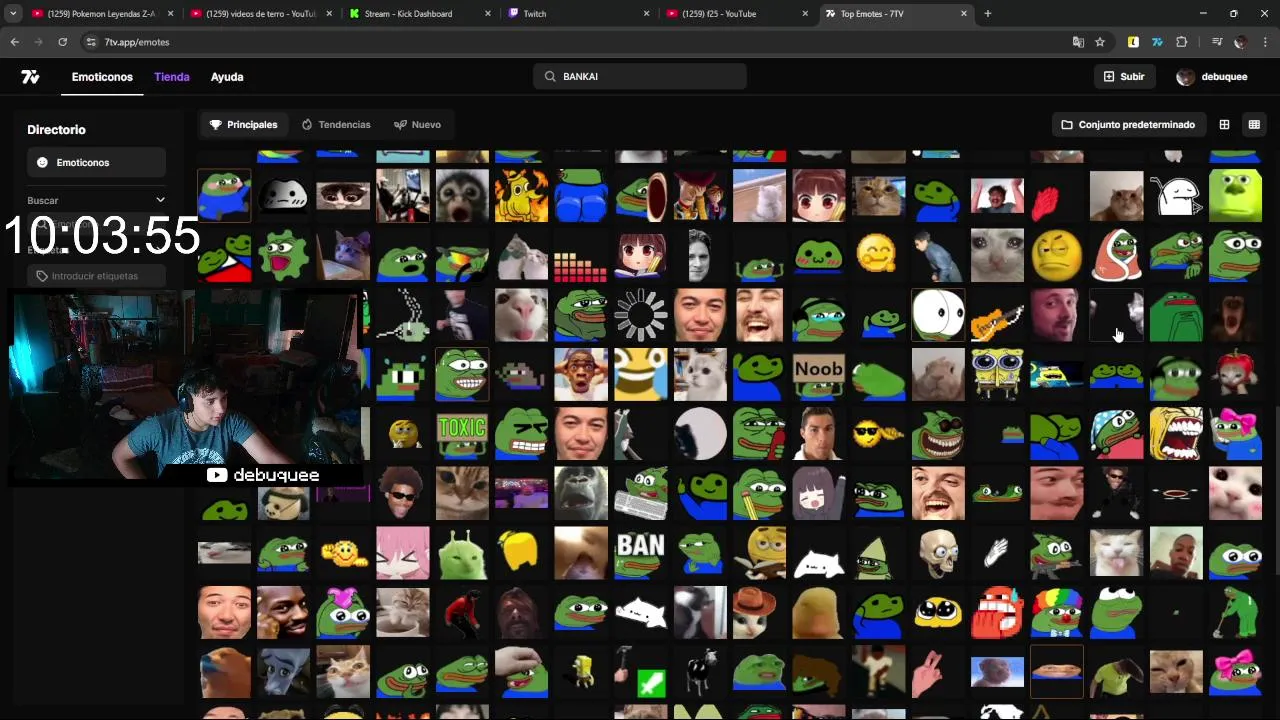Open the white pointing glove emote

pyautogui.click(x=997, y=552)
